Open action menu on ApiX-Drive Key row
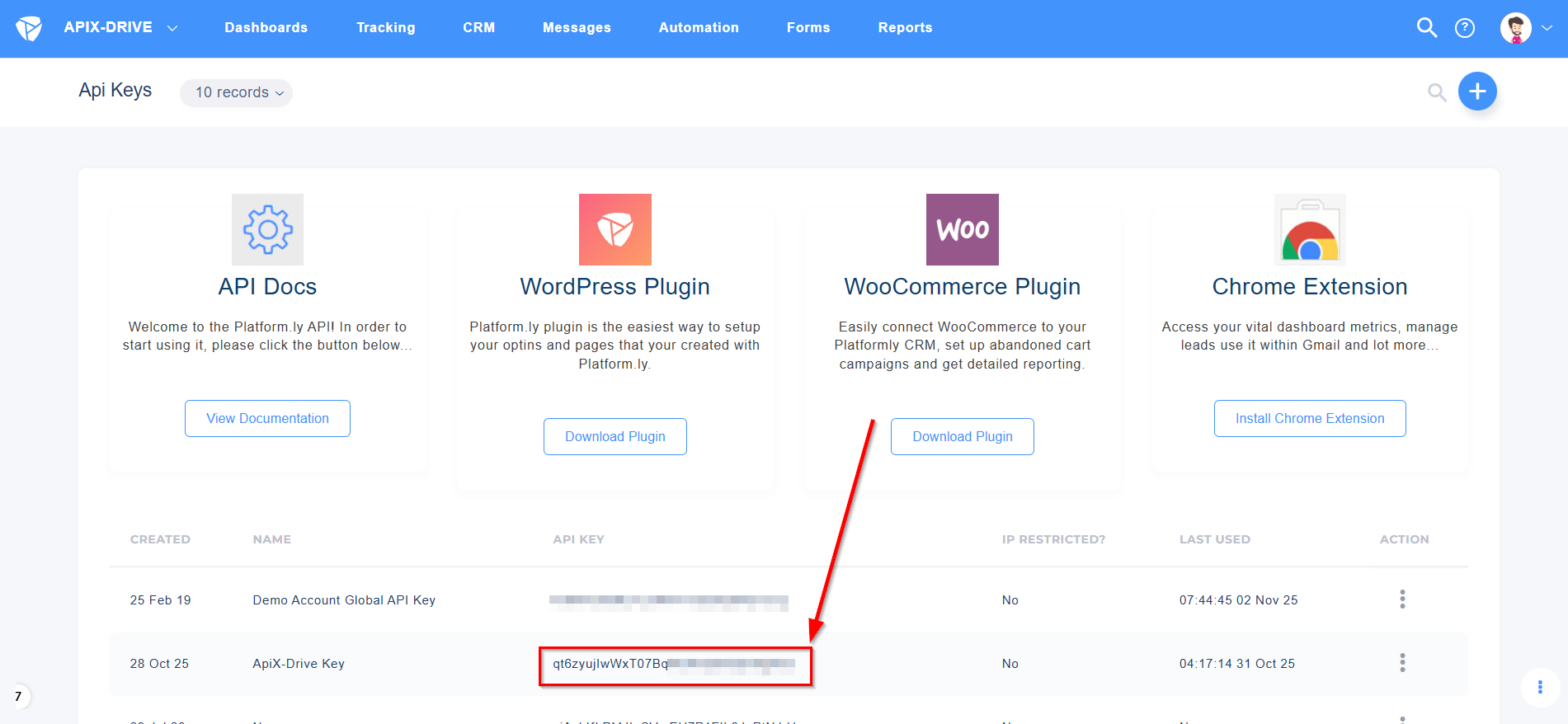Viewport: 1568px width, 724px height. tap(1402, 662)
